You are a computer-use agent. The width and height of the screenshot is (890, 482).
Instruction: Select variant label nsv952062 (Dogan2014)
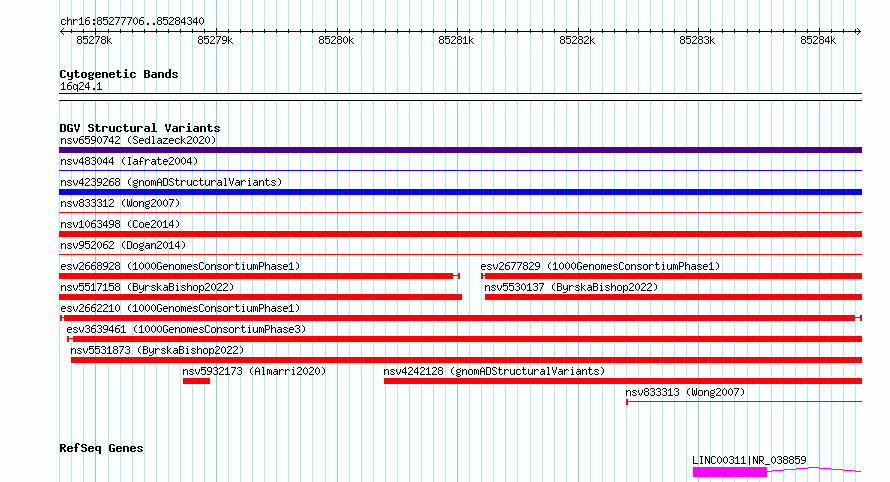click(123, 245)
